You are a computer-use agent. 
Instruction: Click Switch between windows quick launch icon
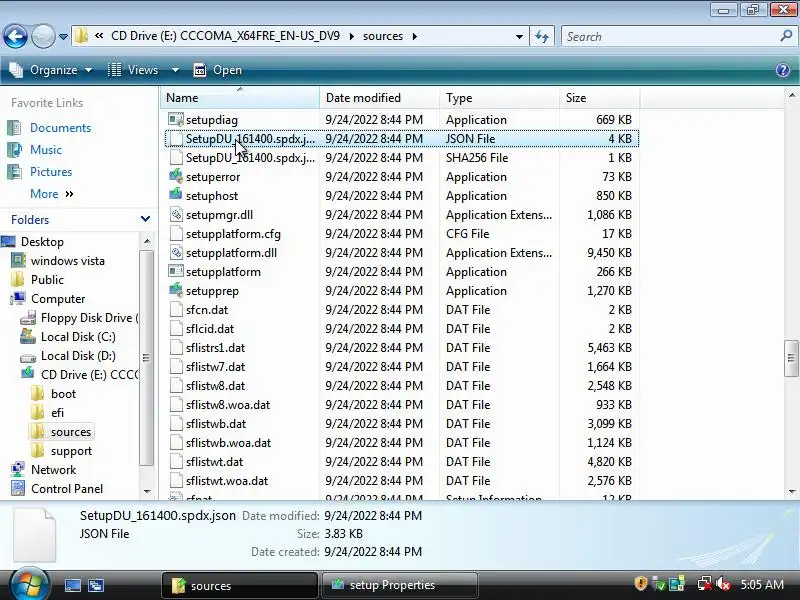[95, 585]
